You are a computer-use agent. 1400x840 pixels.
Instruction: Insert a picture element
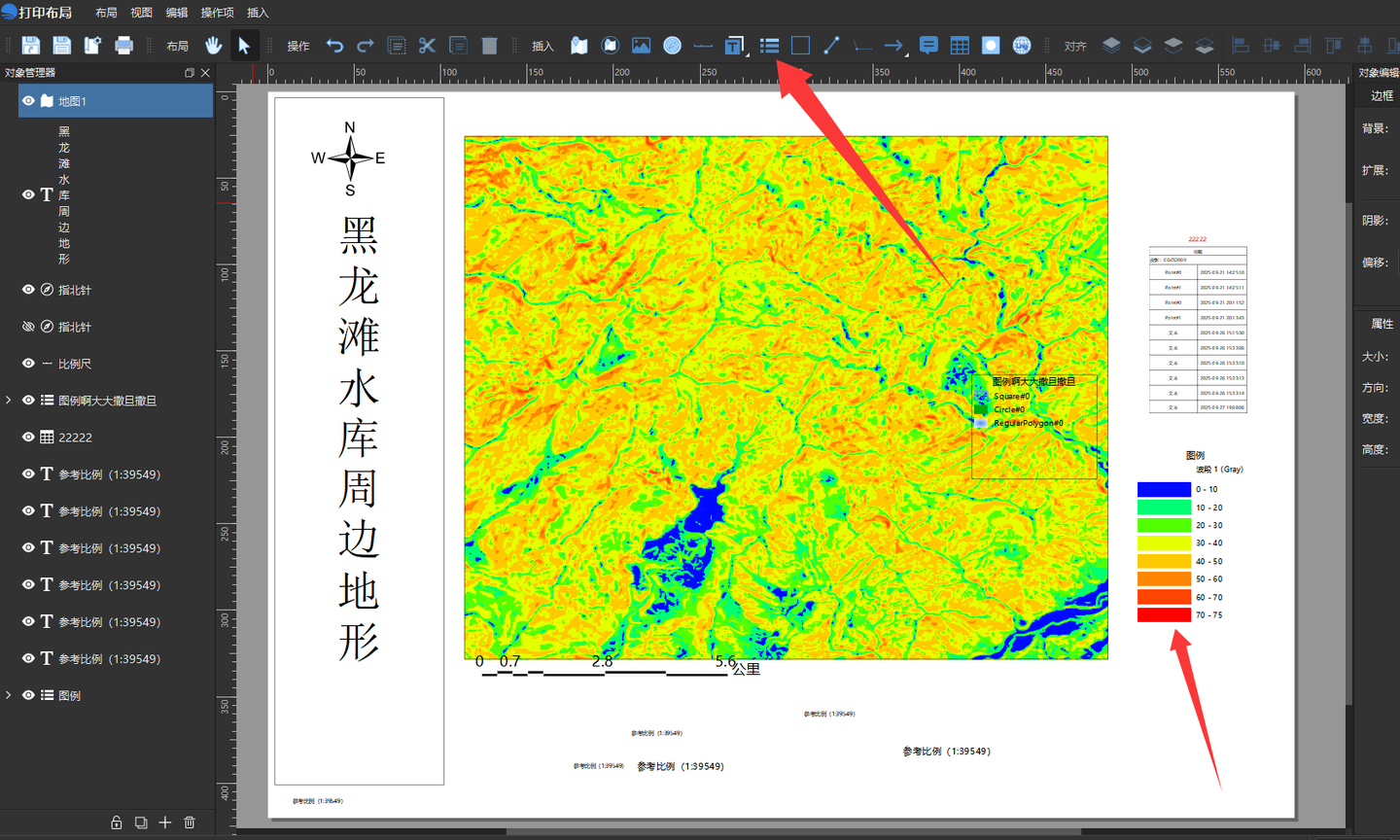642,46
